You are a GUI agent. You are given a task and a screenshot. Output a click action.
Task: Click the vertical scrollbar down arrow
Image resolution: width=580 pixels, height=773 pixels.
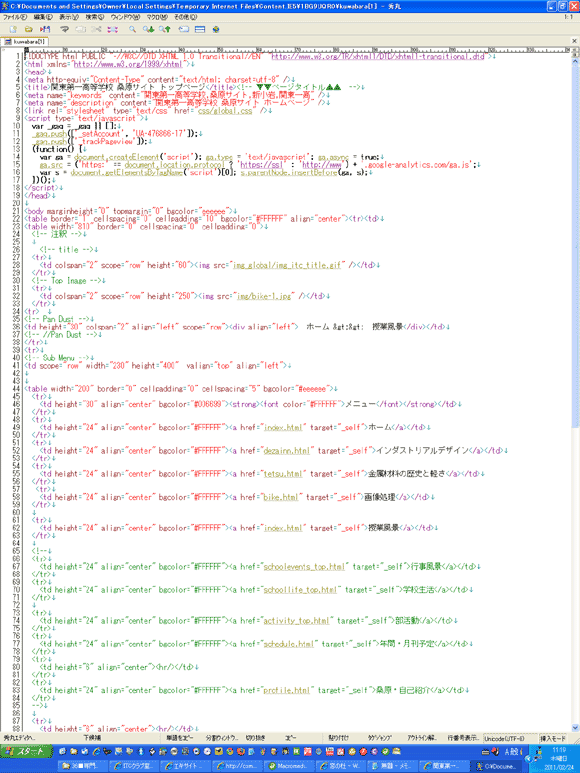tap(575, 728)
